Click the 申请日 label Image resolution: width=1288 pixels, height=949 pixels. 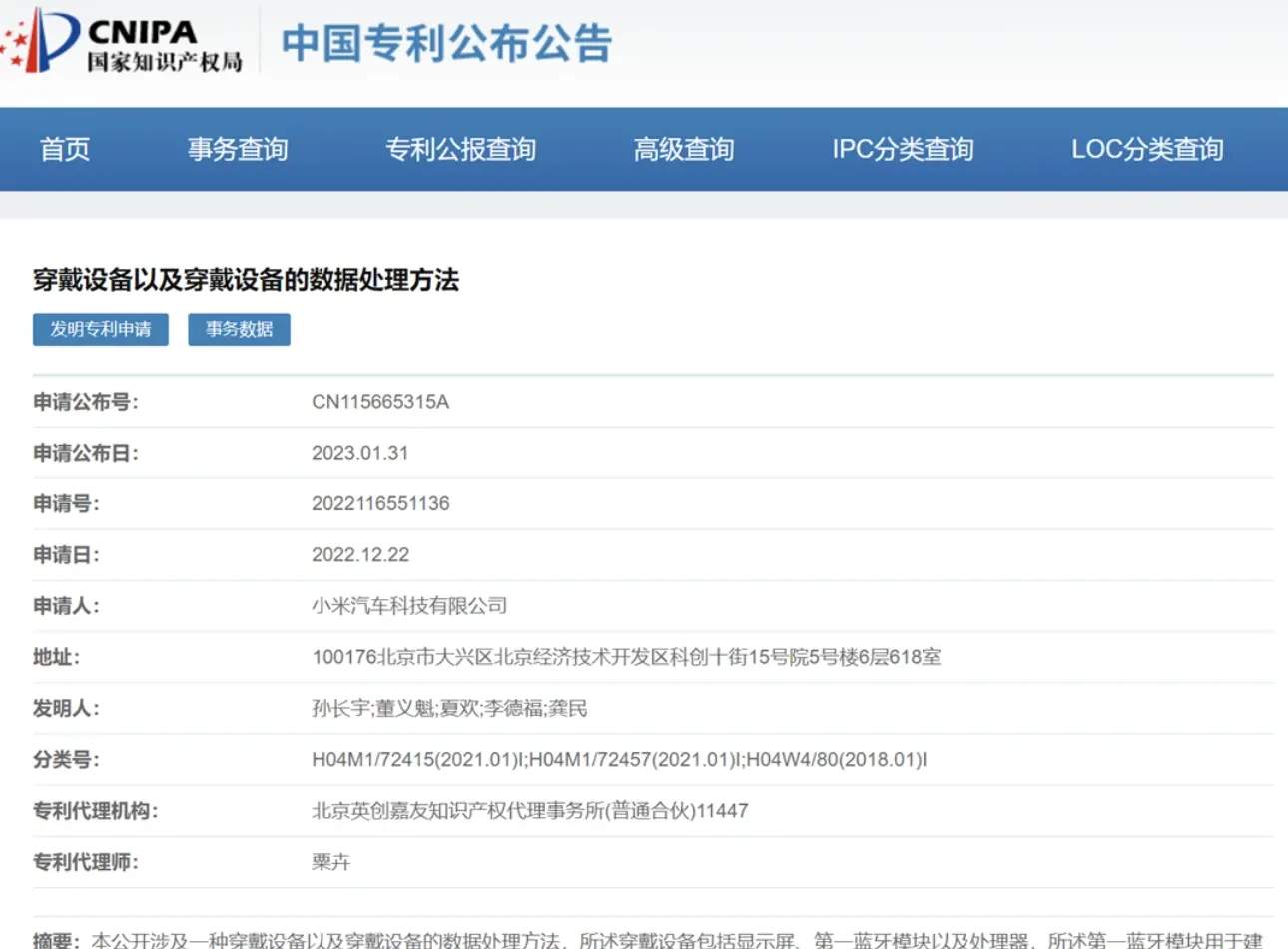pyautogui.click(x=66, y=555)
